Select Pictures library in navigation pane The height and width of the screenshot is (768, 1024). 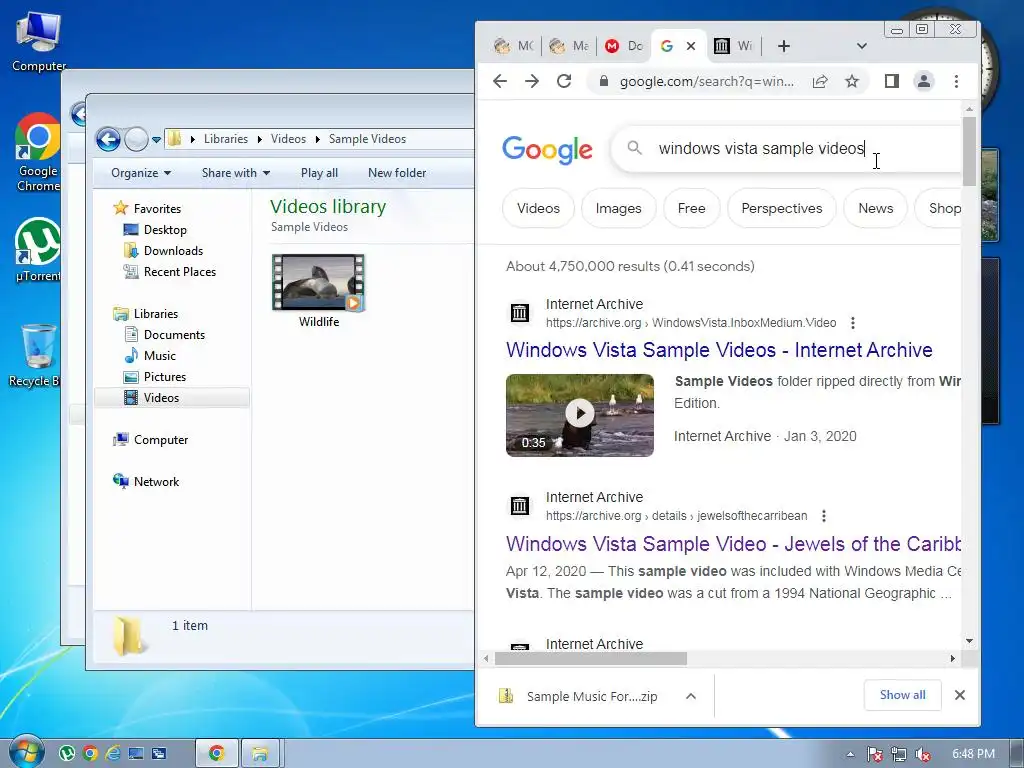click(165, 377)
